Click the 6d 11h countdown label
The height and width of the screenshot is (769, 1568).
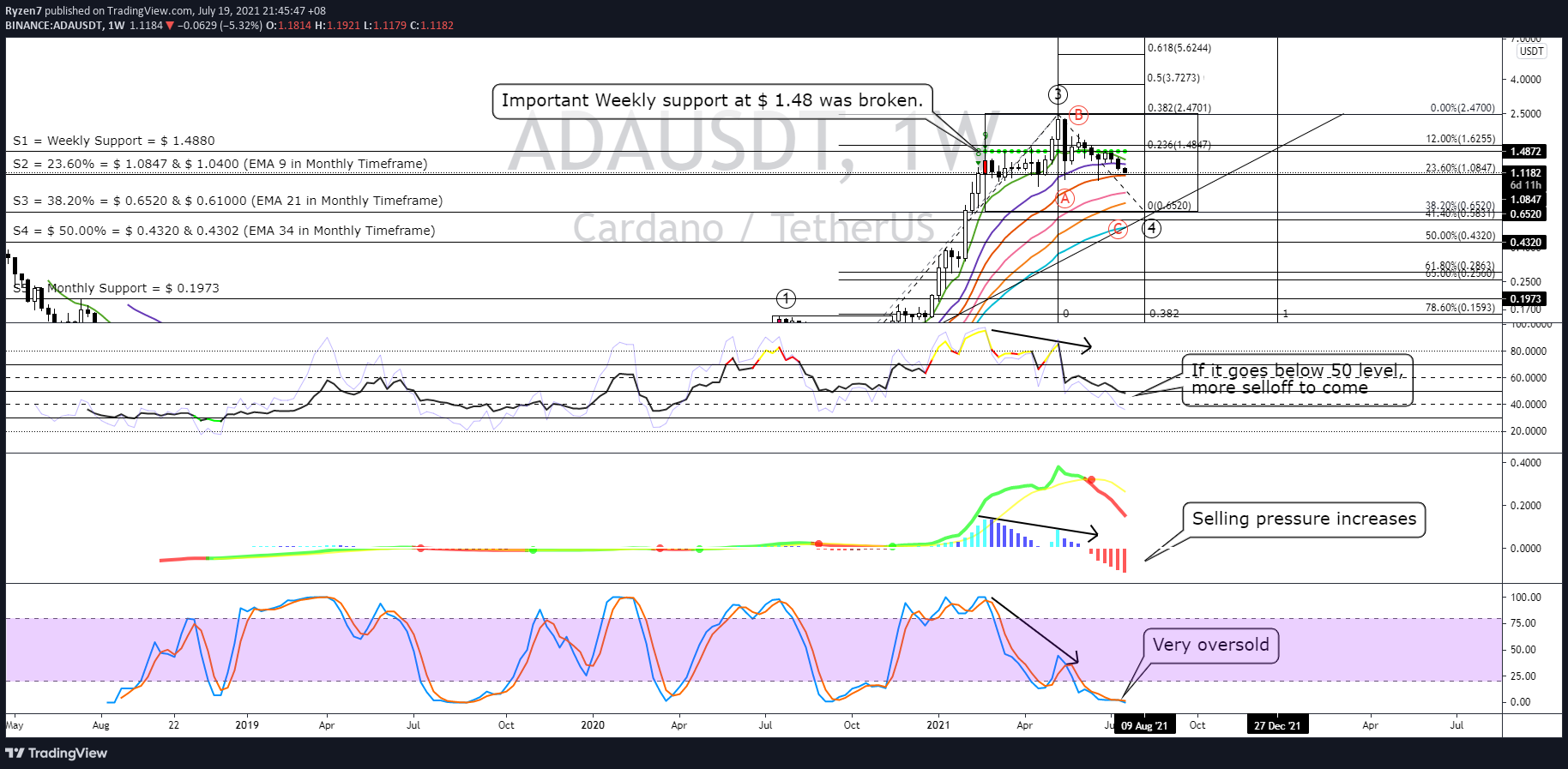[1526, 185]
